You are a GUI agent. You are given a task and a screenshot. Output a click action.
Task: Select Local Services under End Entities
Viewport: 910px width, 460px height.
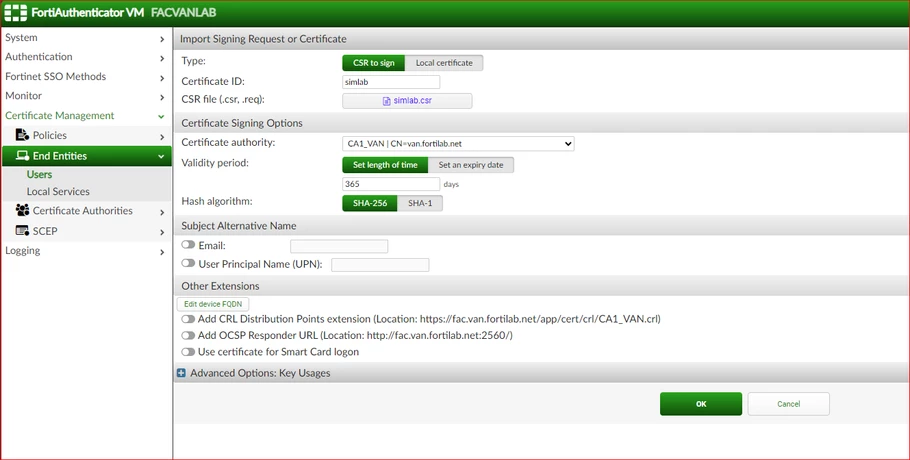[58, 191]
